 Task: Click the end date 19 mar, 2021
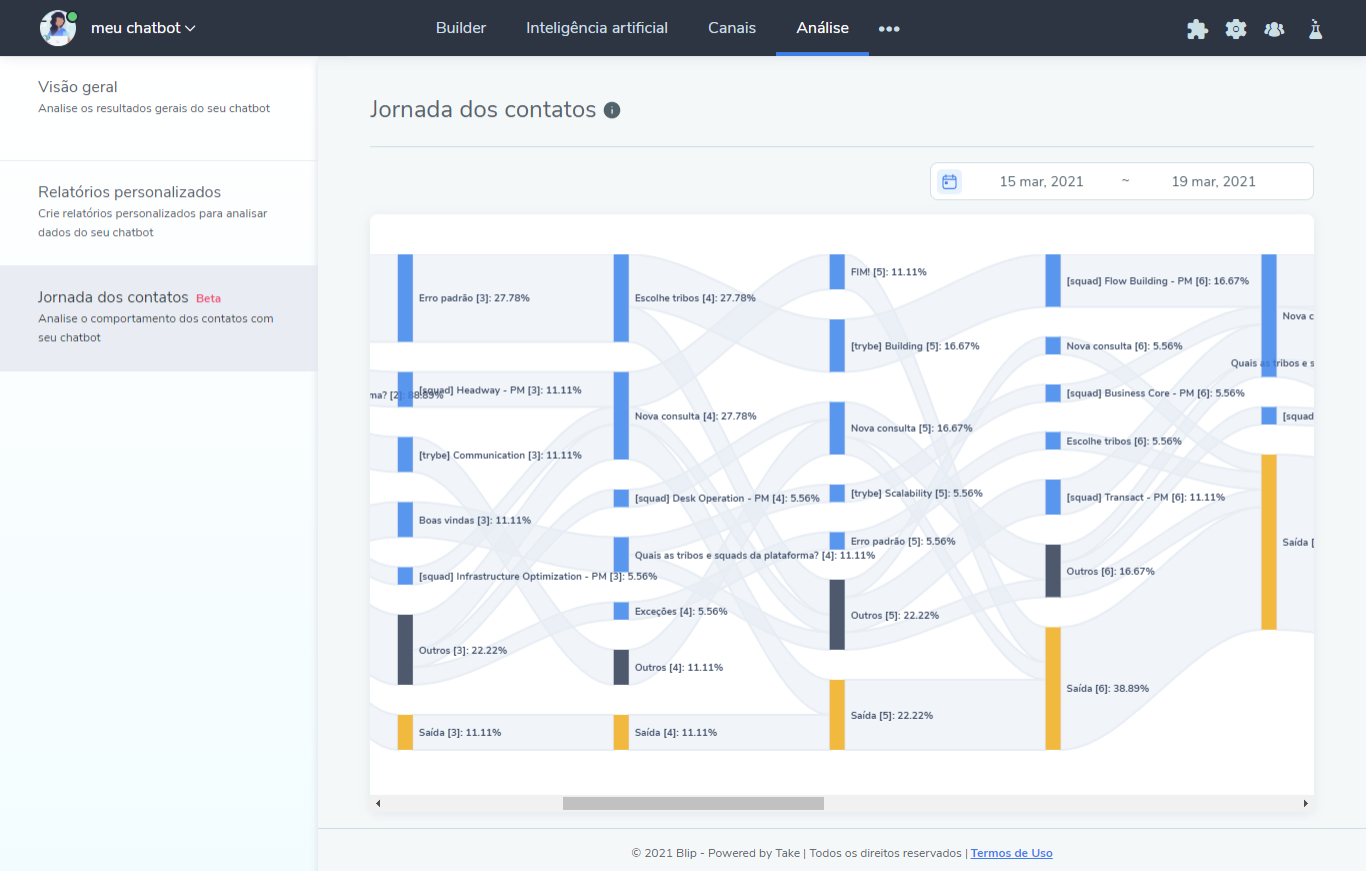[1213, 181]
